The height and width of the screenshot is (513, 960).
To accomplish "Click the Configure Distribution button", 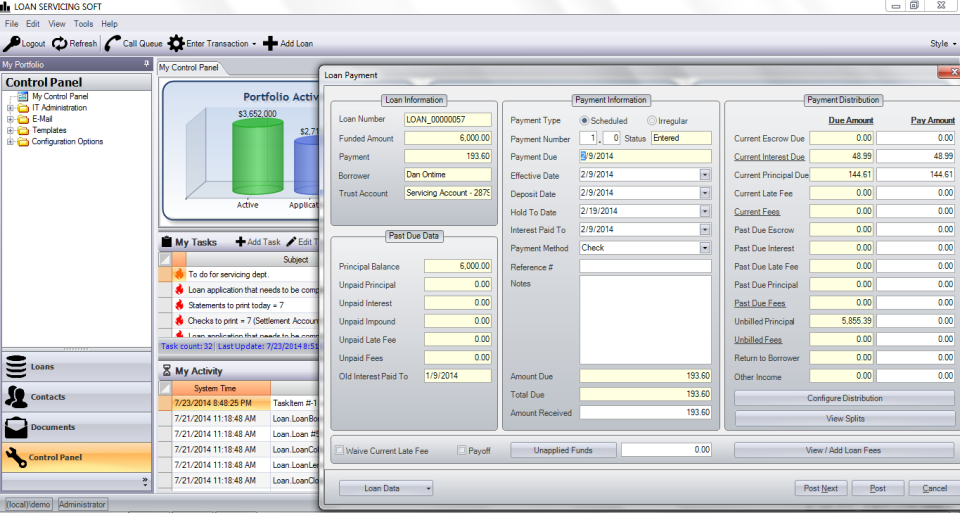I will (845, 398).
